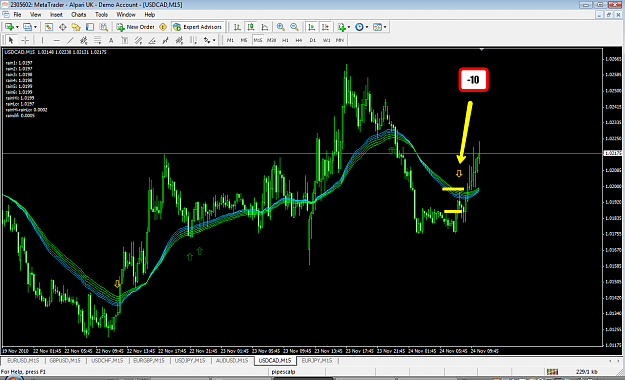The height and width of the screenshot is (380, 625).
Task: Select the M30 timeframe
Action: point(271,40)
